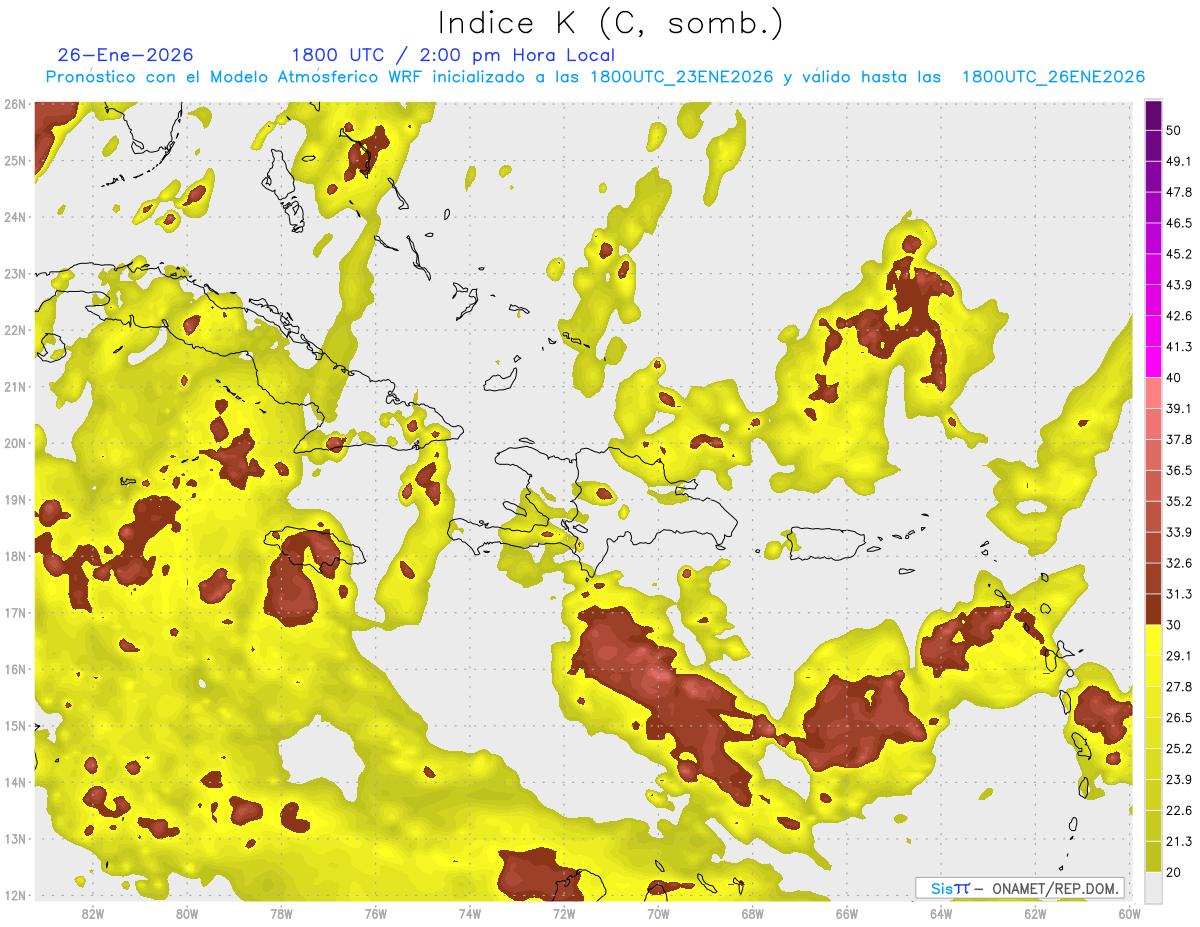Click the latitude axis label '22N'
1200x927 pixels.
click(15, 330)
